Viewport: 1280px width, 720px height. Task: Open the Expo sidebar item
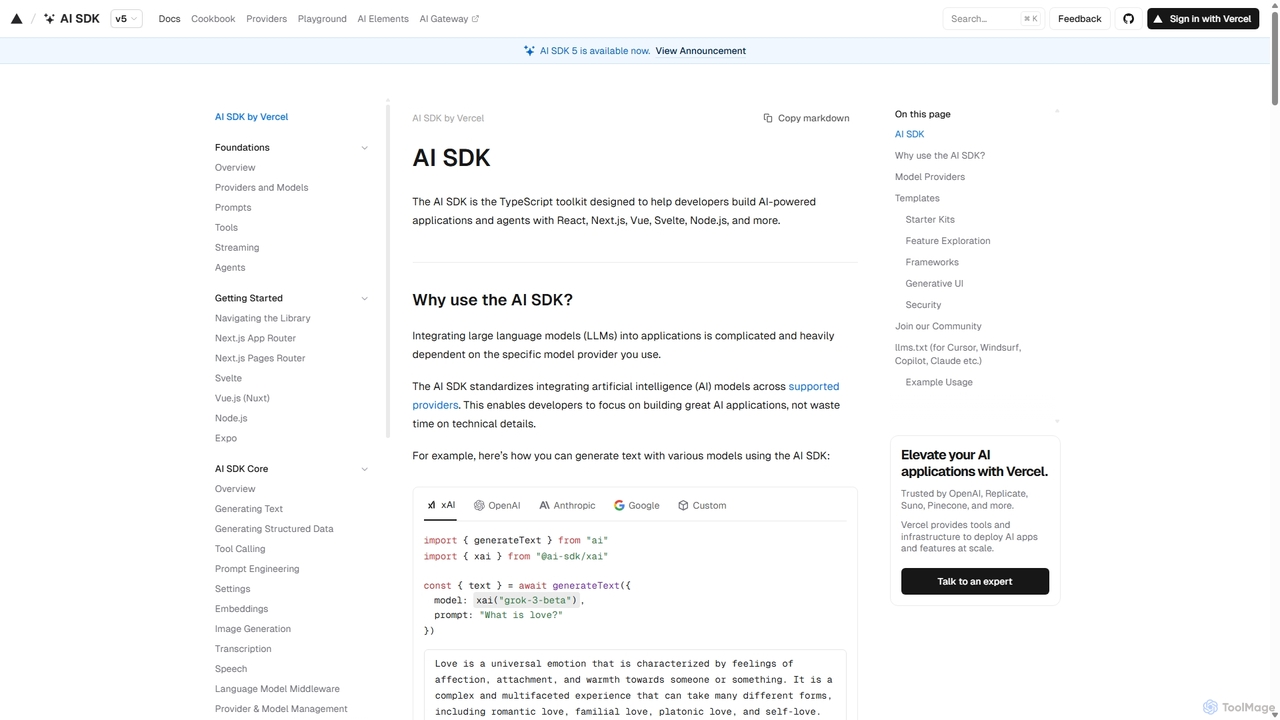226,438
